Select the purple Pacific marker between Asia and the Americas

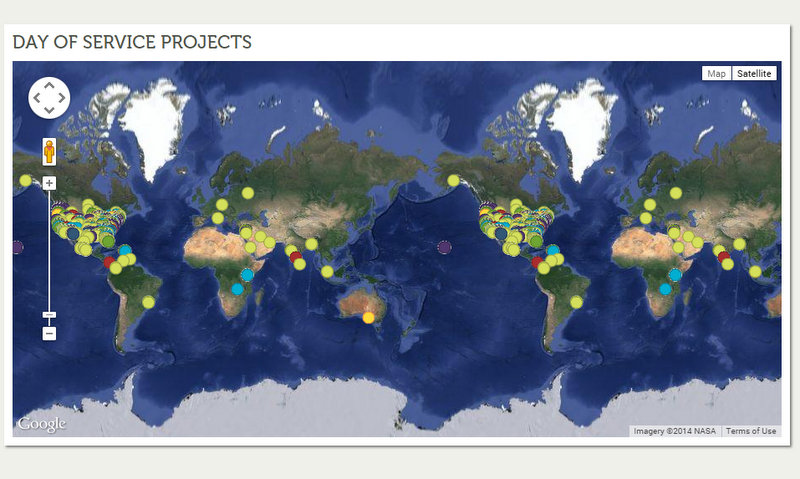click(x=444, y=247)
